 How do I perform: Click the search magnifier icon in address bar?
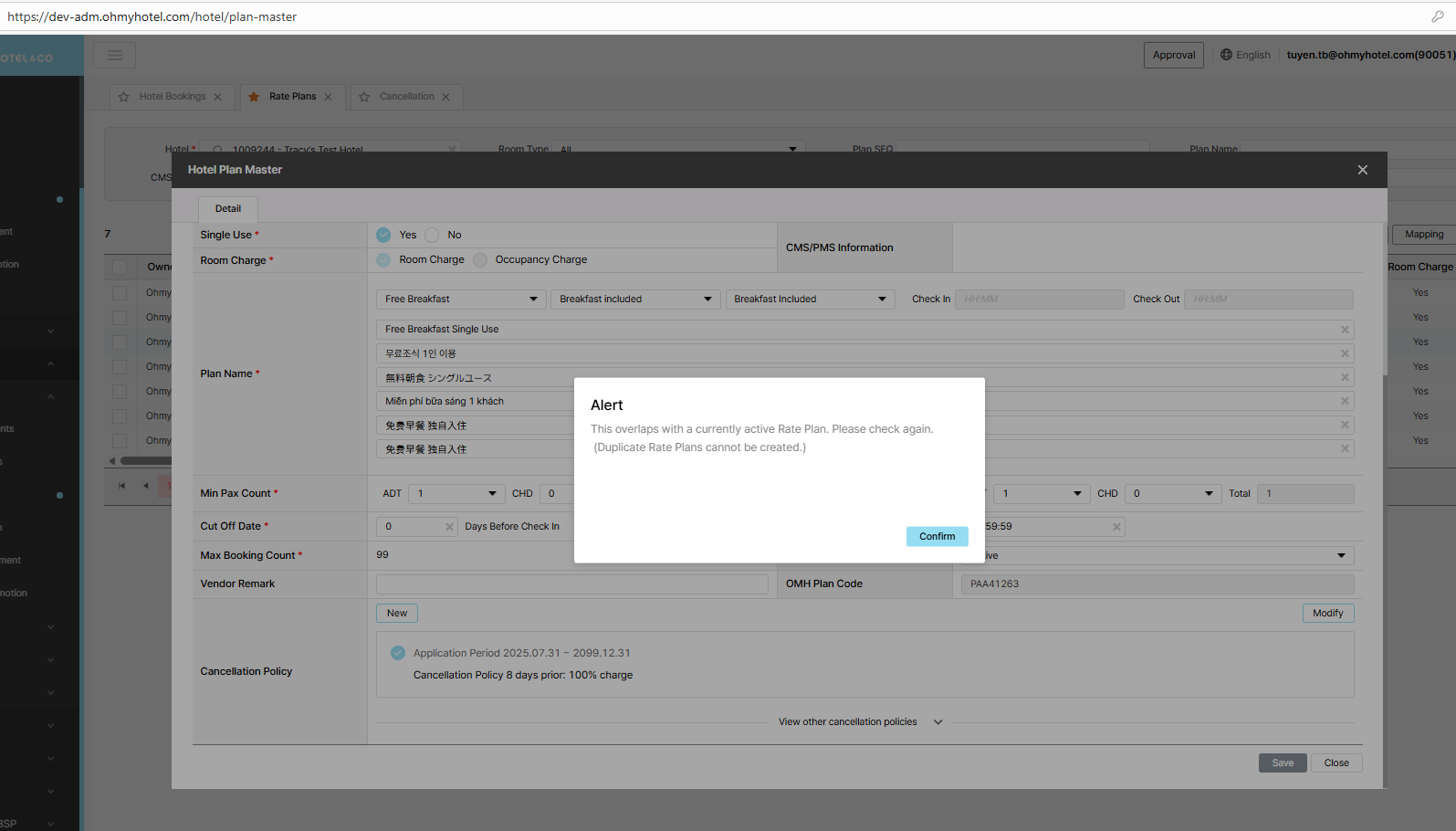point(1437,16)
